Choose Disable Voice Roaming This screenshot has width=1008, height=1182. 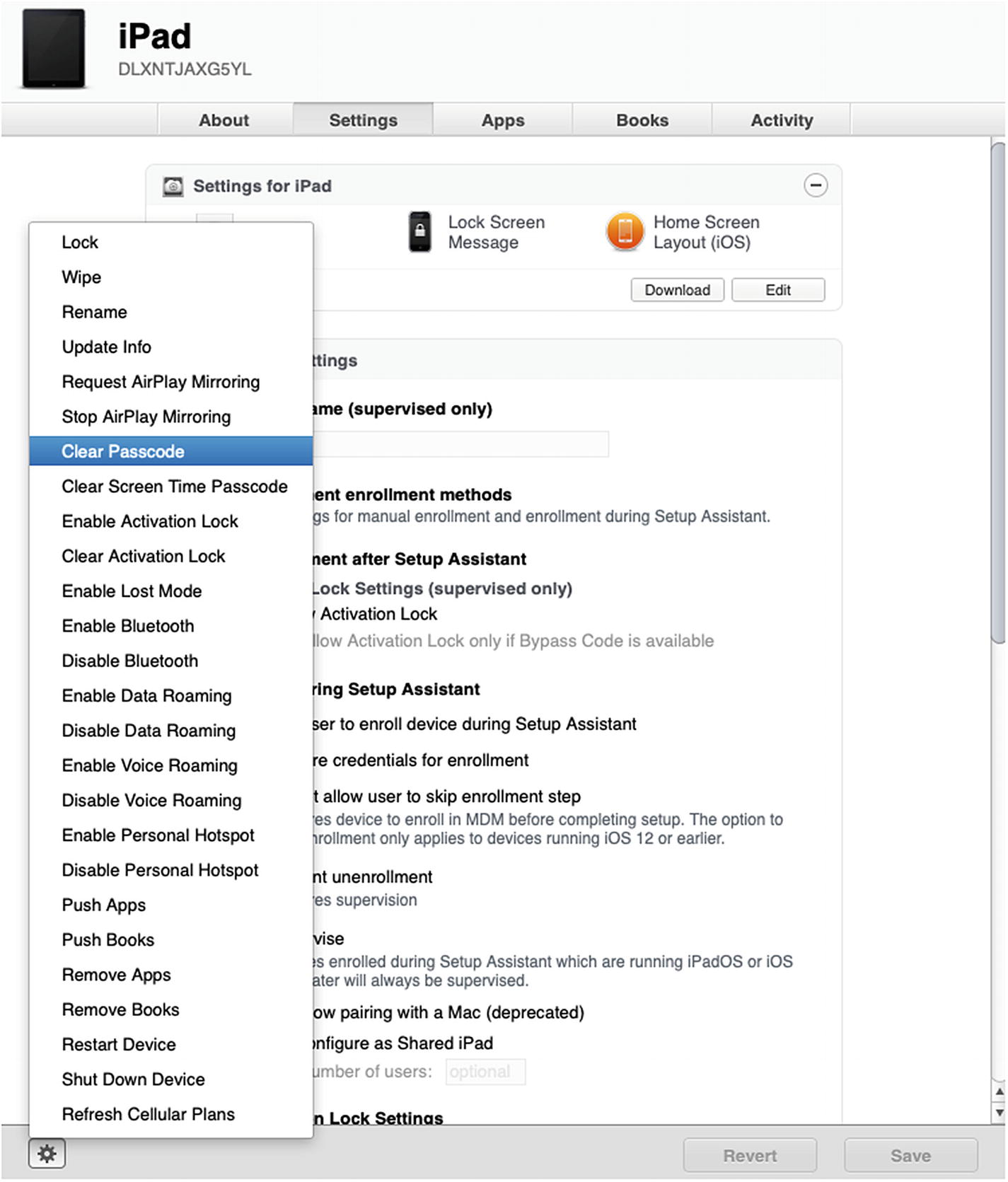[x=171, y=801]
